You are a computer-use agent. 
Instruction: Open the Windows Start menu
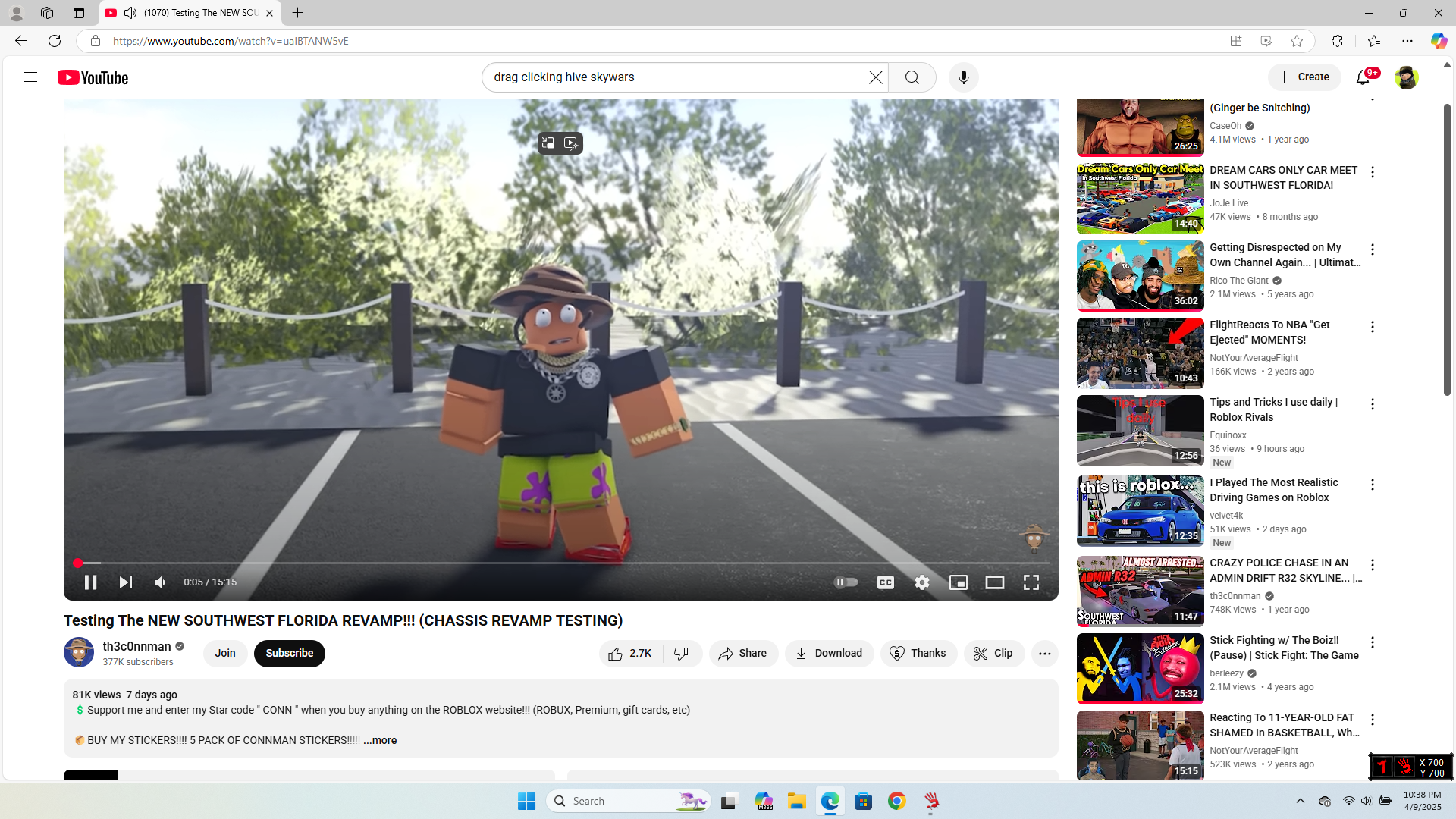pos(526,801)
